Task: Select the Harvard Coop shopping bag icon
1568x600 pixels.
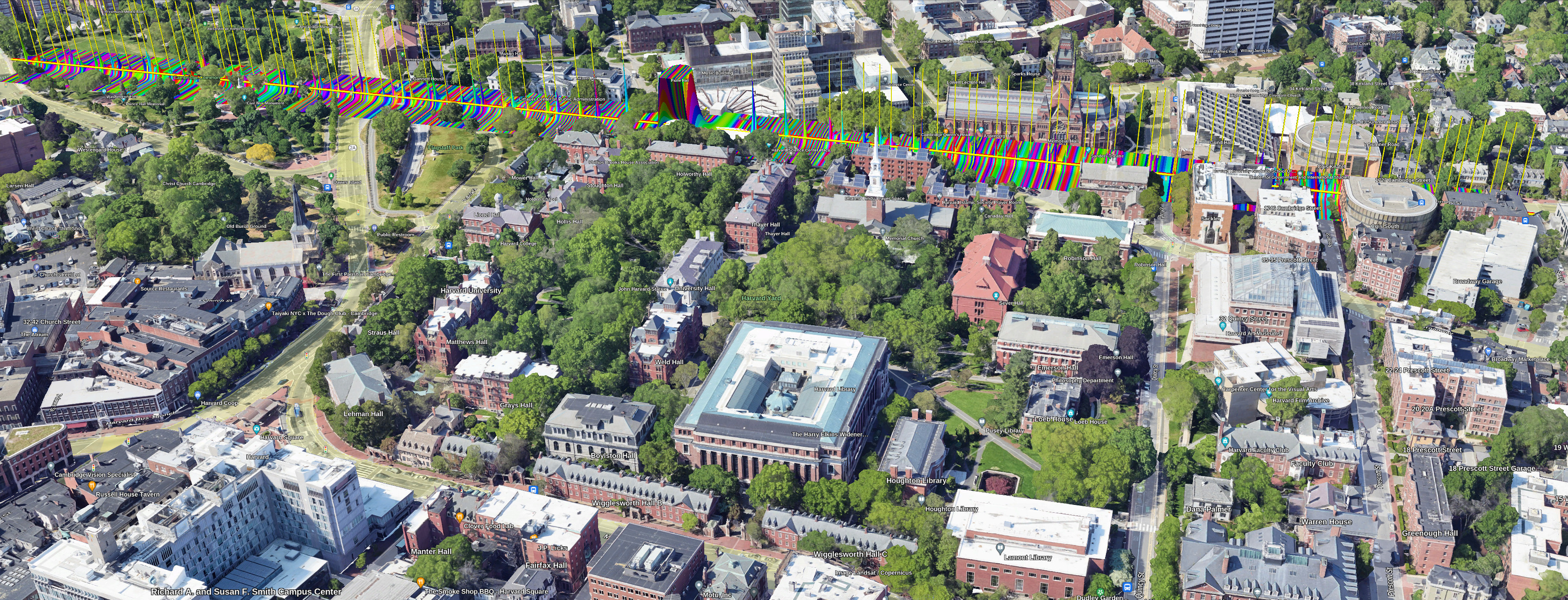Action: click(x=198, y=394)
